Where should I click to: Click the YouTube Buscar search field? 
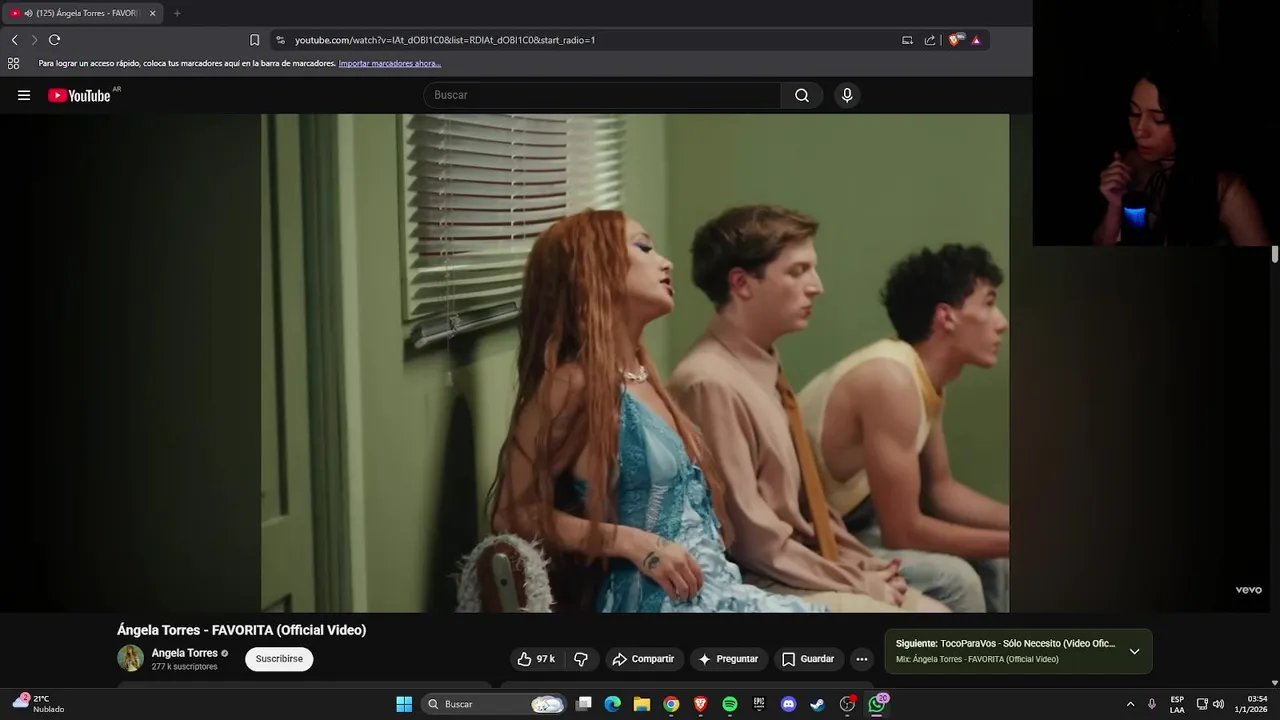tap(602, 95)
